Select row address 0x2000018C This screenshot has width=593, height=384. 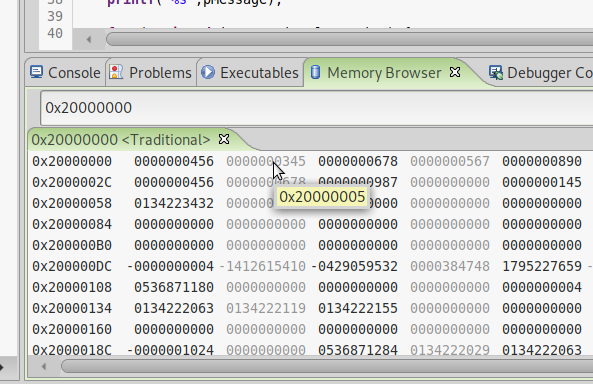click(x=72, y=350)
